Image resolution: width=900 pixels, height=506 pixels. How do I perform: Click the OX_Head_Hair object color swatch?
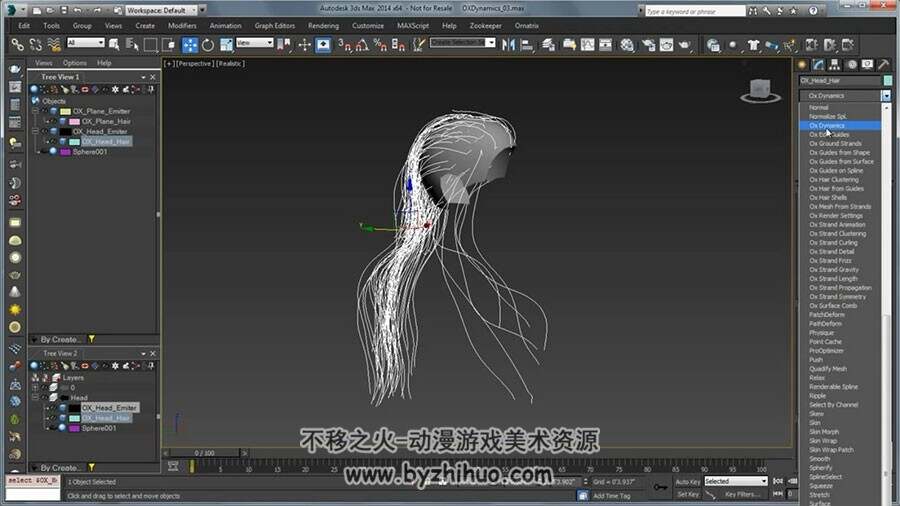pyautogui.click(x=887, y=80)
